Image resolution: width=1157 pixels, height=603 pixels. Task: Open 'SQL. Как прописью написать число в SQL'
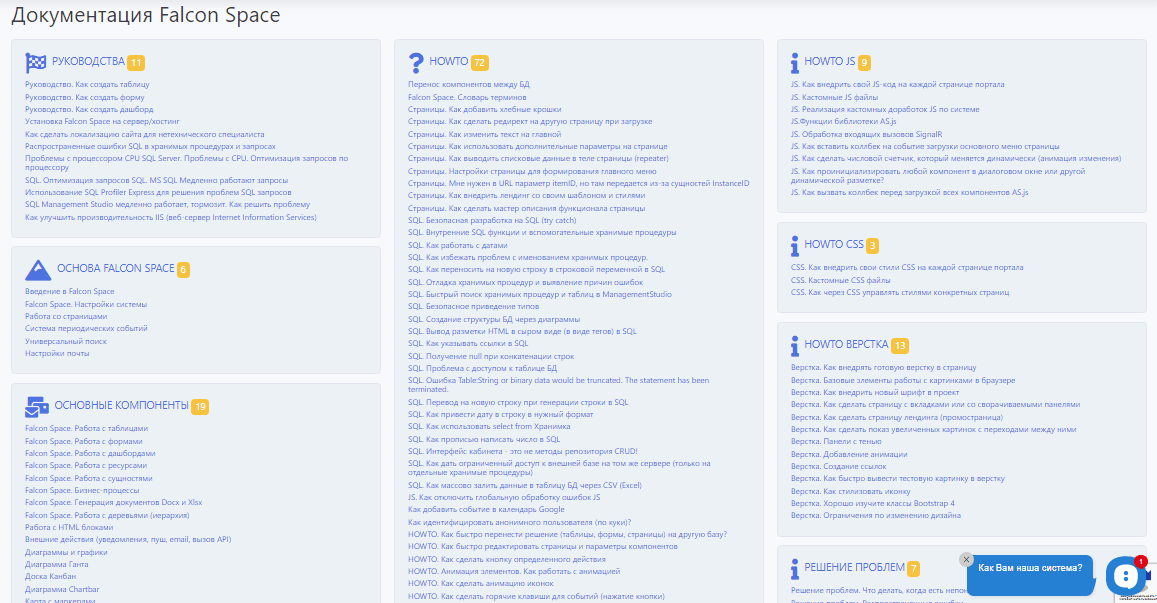point(484,439)
